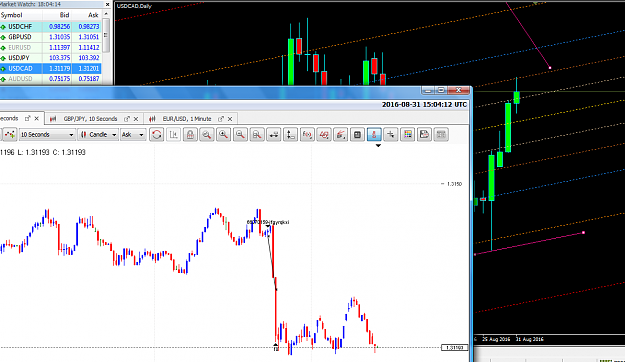625x362 pixels.
Task: Open the 10 Seconds period dropdown
Action: pos(47,135)
